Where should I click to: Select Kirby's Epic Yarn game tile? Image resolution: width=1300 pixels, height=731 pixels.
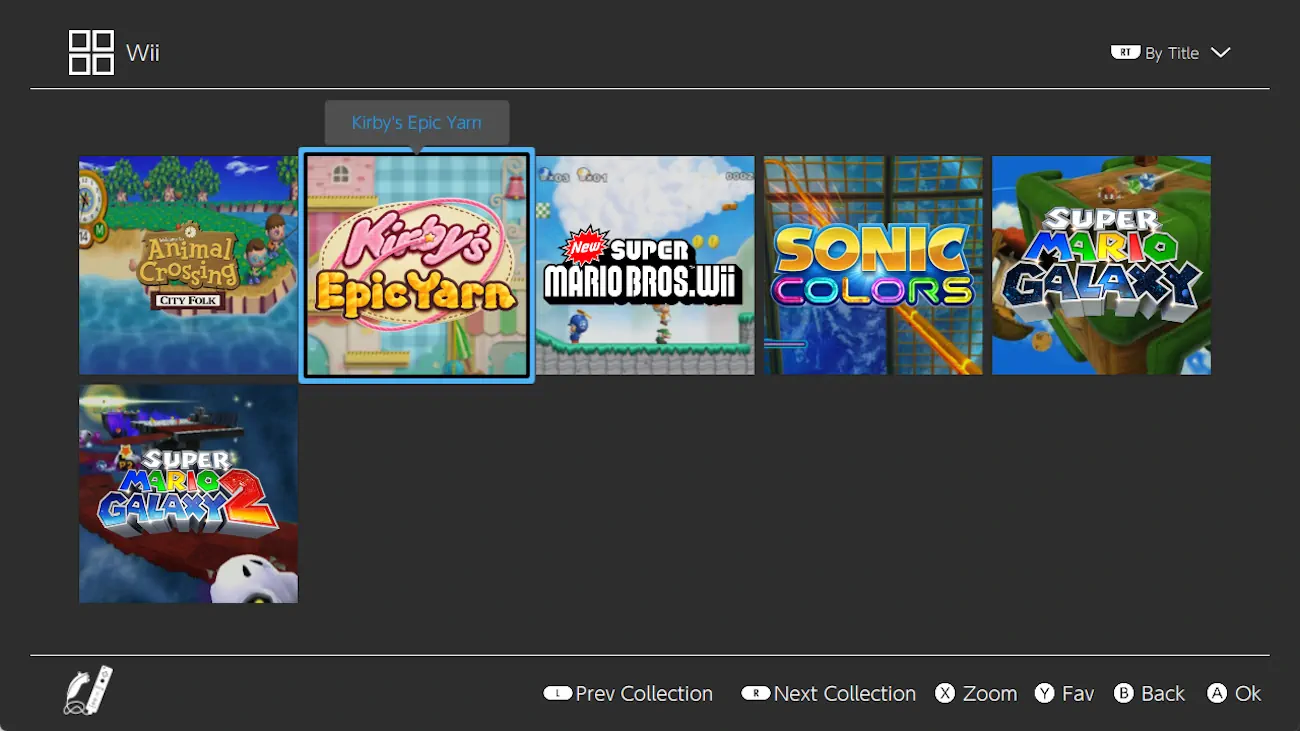[417, 265]
